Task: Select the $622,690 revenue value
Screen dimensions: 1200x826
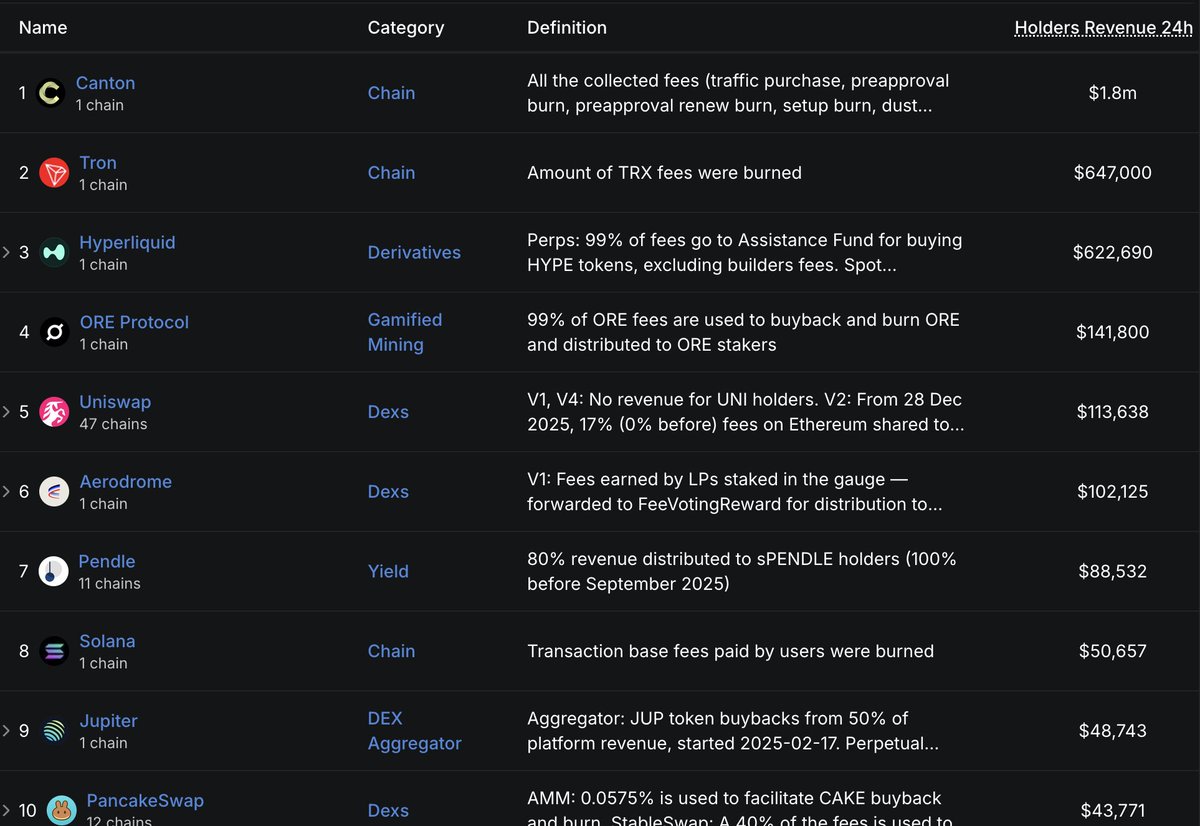Action: [x=1113, y=253]
